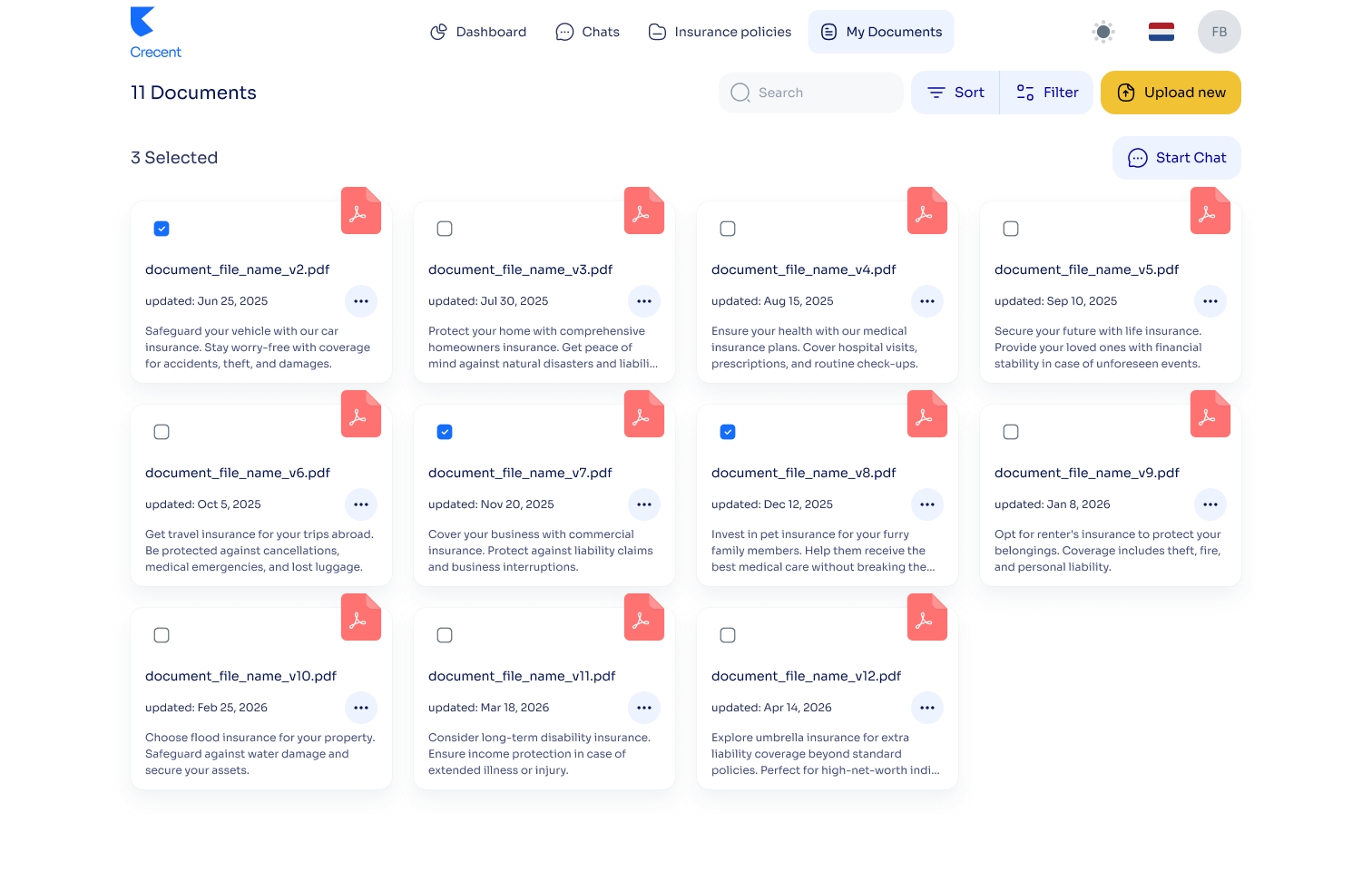Click the PDF icon on document_file_name_v9.pdf
Viewport: 1372px width, 891px height.
pyautogui.click(x=1210, y=414)
